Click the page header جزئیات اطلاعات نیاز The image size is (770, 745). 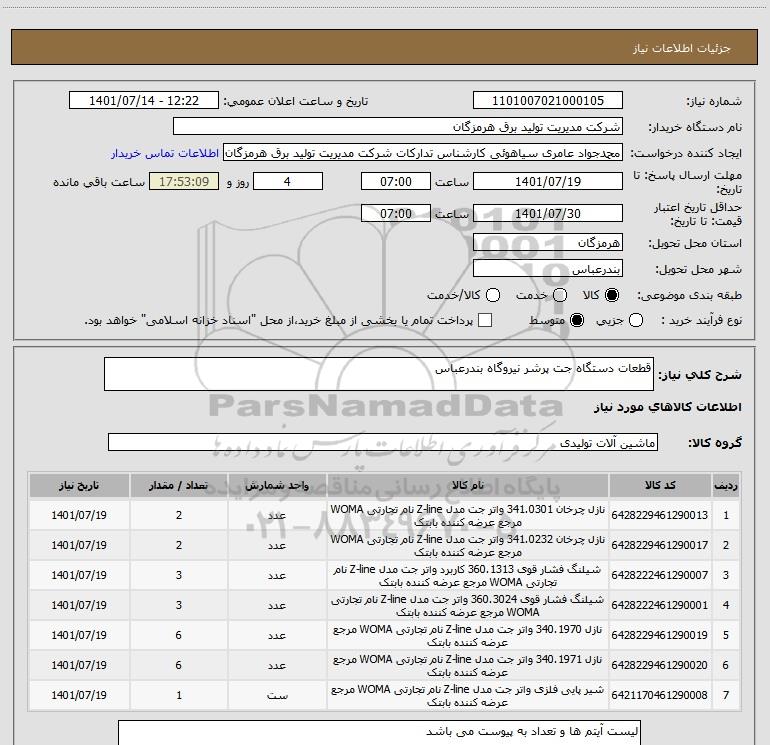pyautogui.click(x=682, y=48)
